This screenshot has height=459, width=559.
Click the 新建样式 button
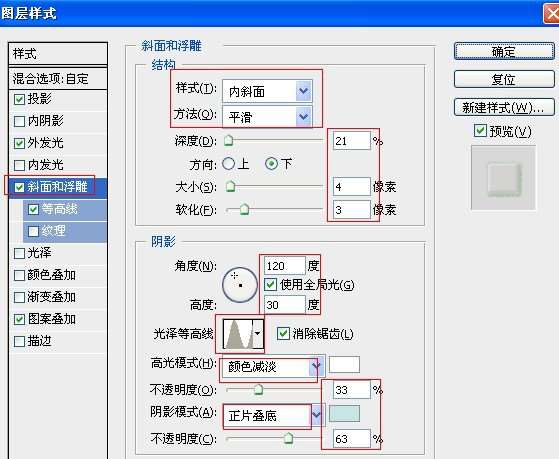coord(504,107)
